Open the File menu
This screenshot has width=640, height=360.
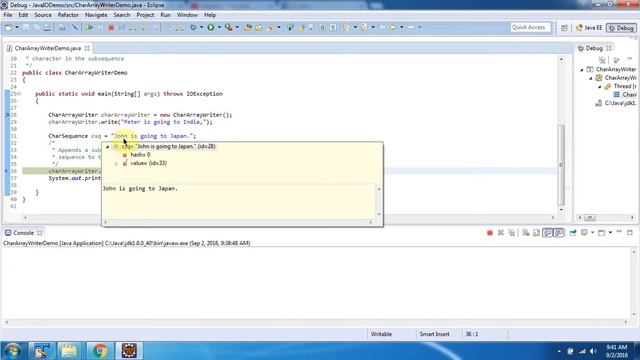(x=8, y=15)
